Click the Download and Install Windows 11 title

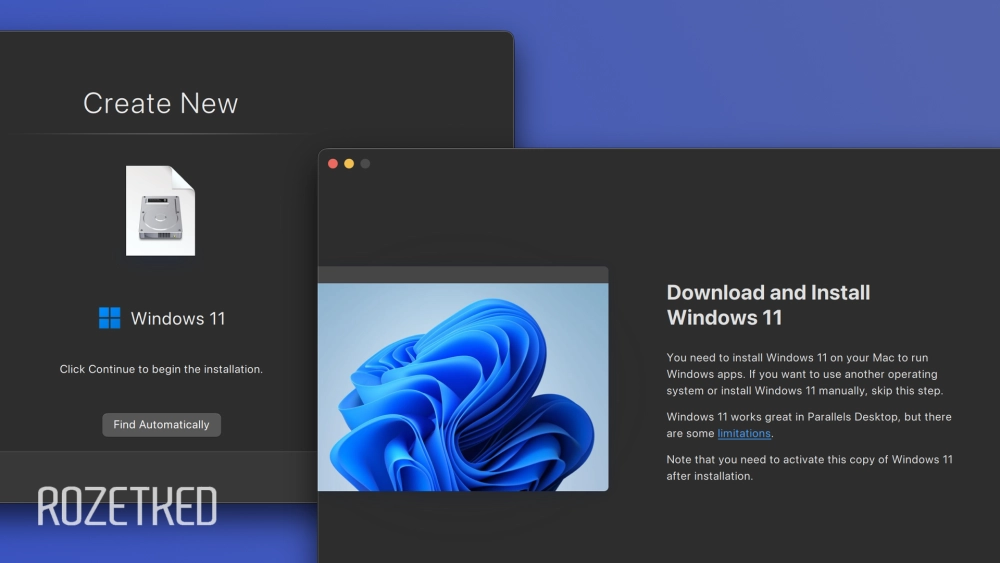[768, 305]
